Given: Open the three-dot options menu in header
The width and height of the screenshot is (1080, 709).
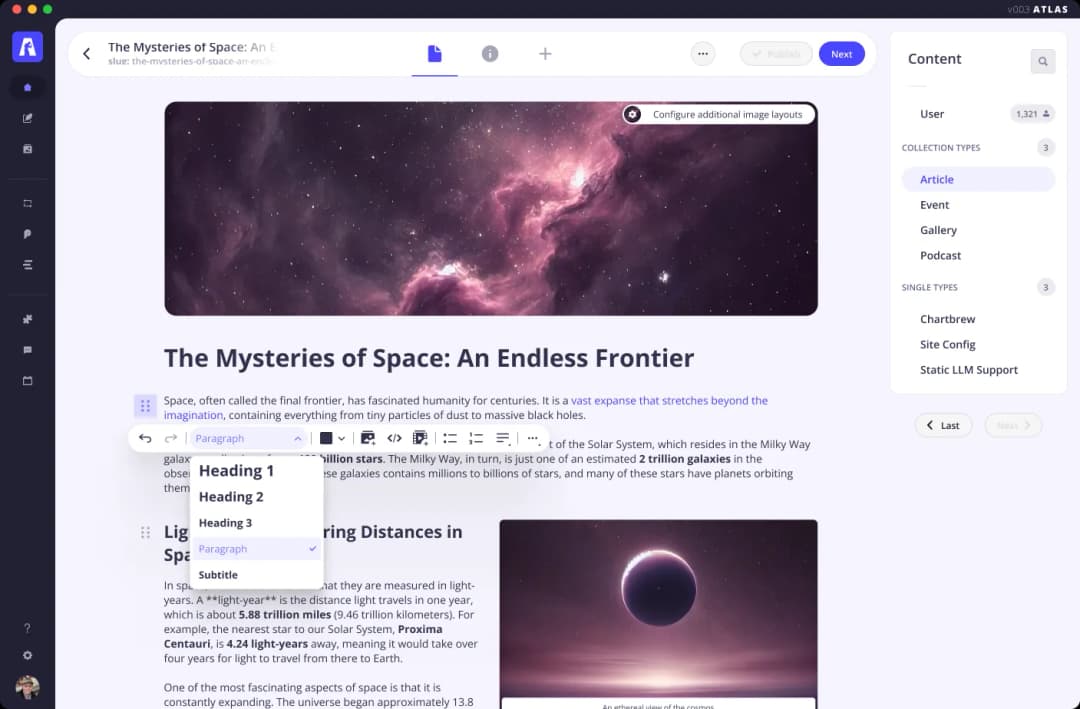Looking at the screenshot, I should (x=703, y=54).
